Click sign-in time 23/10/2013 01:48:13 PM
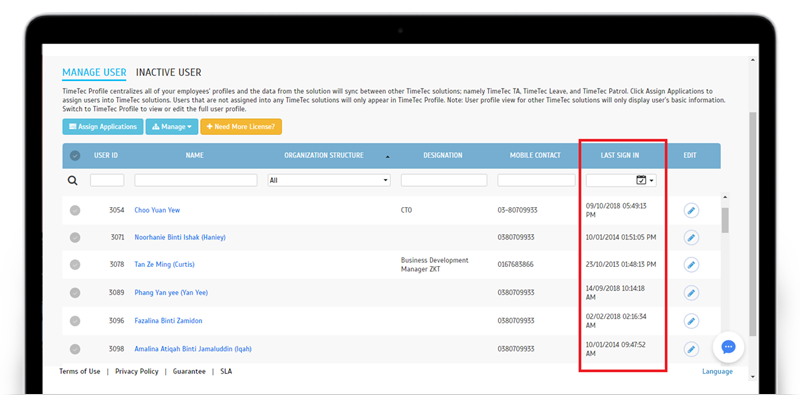The width and height of the screenshot is (800, 395). coord(621,265)
